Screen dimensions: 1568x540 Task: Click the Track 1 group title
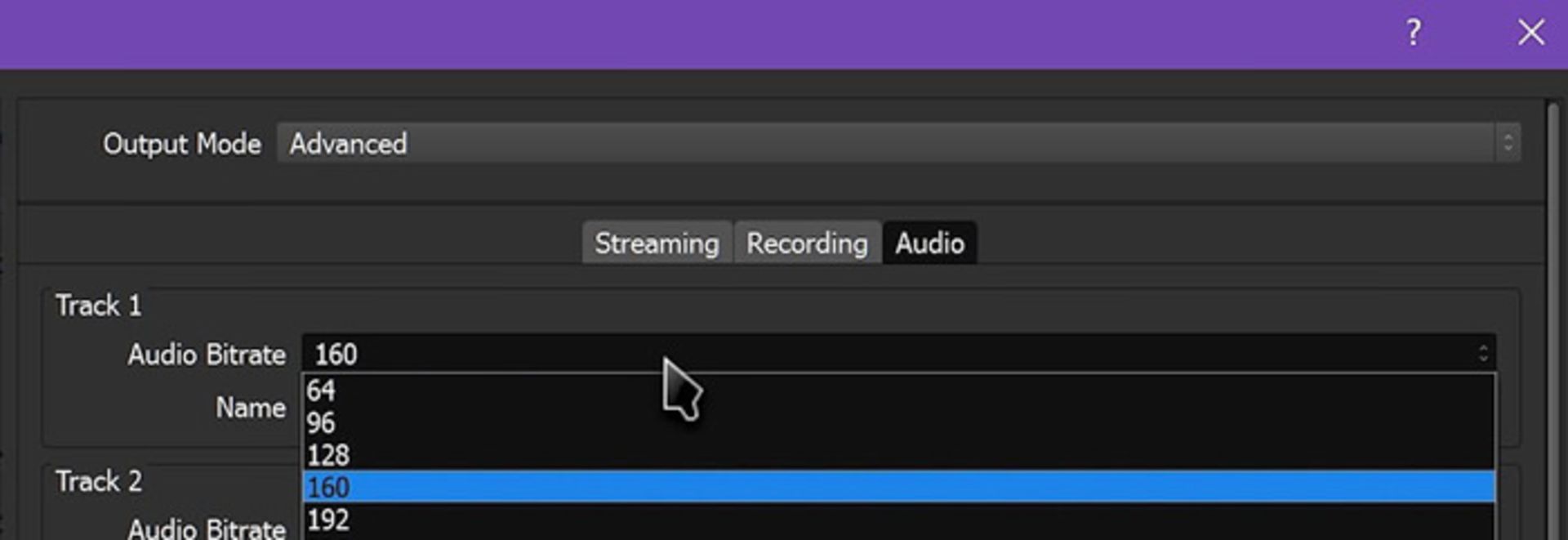tap(98, 306)
